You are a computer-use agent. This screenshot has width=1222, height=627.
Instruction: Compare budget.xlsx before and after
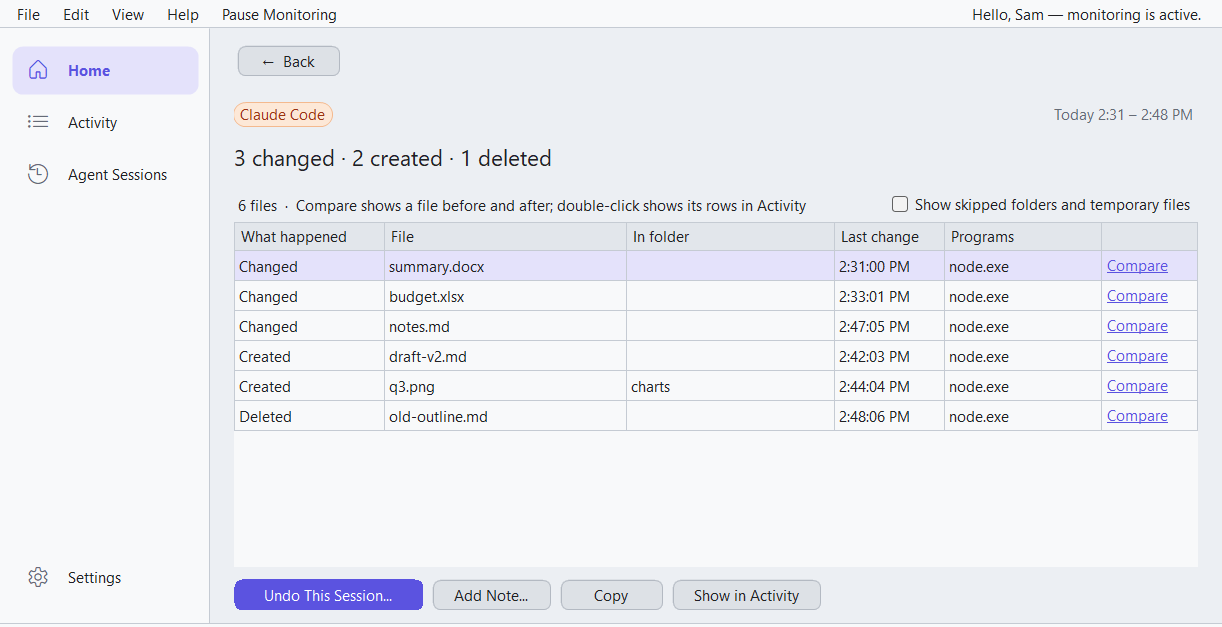point(1137,296)
